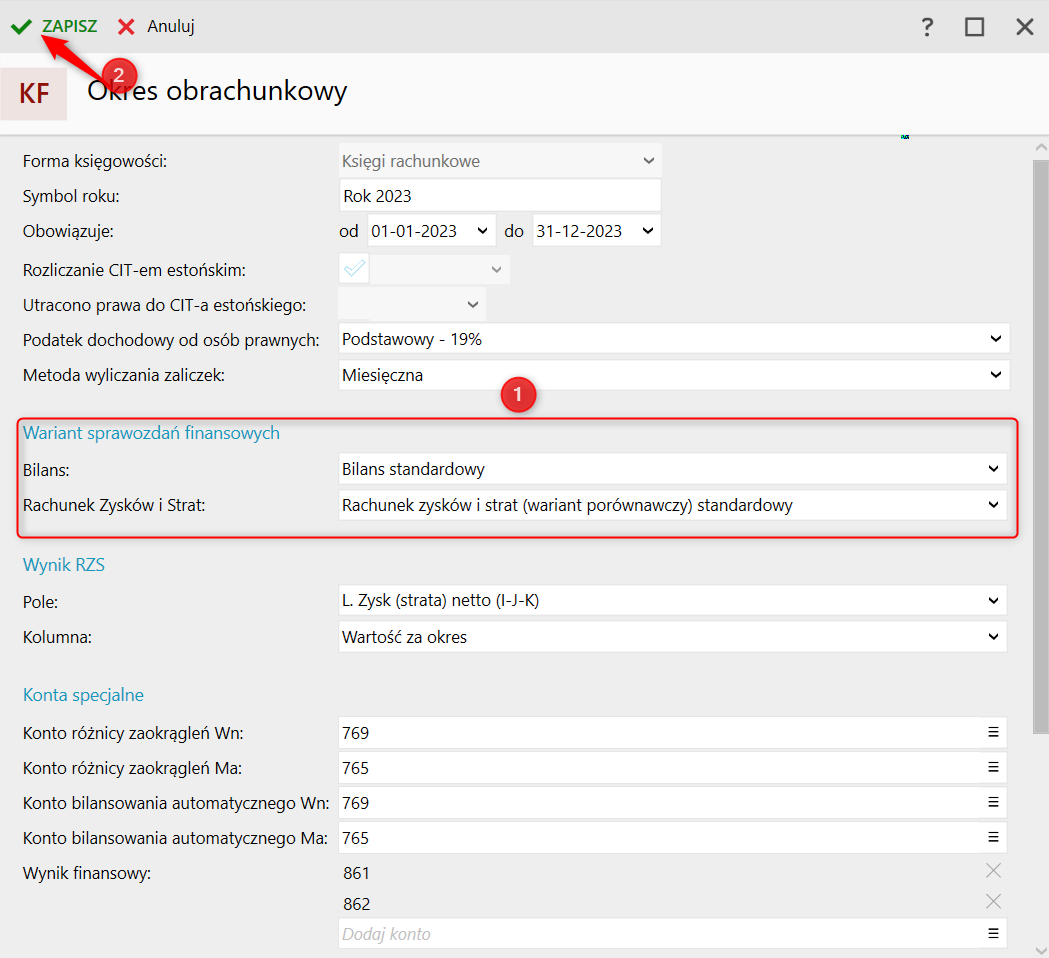Image resolution: width=1049 pixels, height=958 pixels.
Task: Open the Podatek dochodowy od osób prawnych dropdown
Action: coord(674,339)
